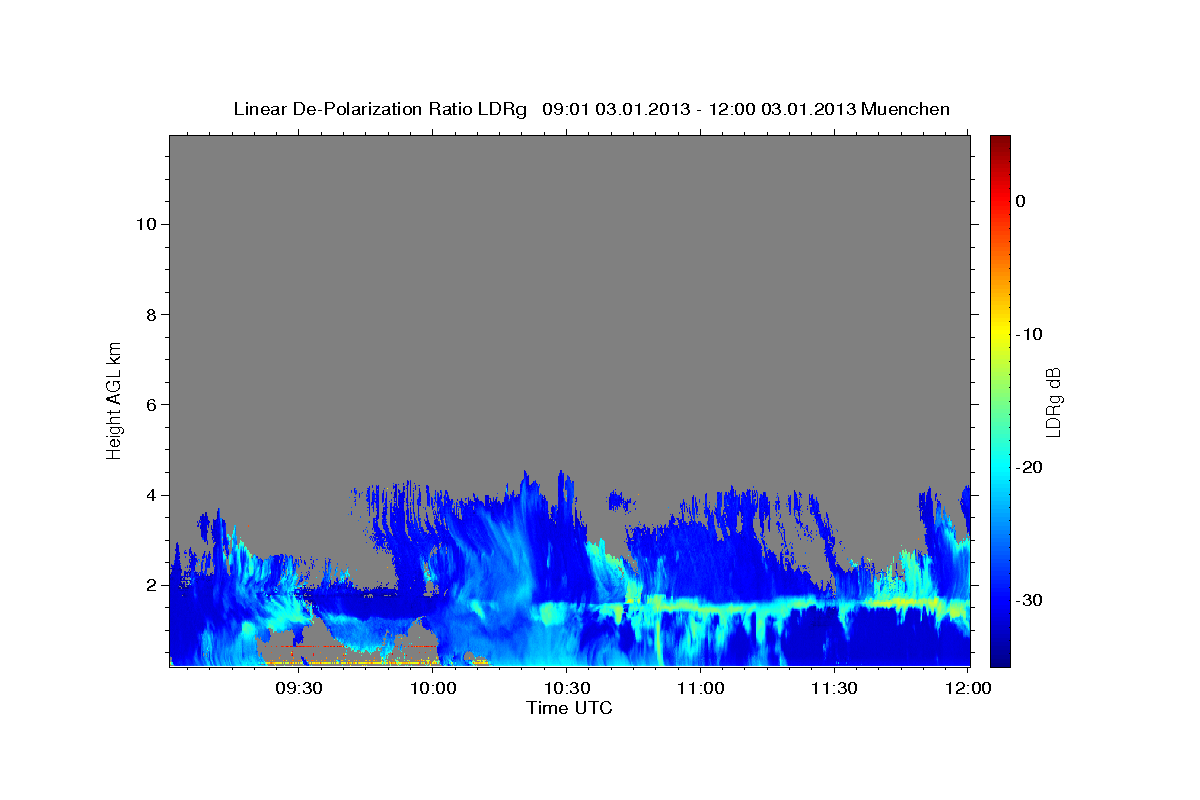Click the 'Height AGL km' axis label
The height and width of the screenshot is (800, 1200).
114,399
